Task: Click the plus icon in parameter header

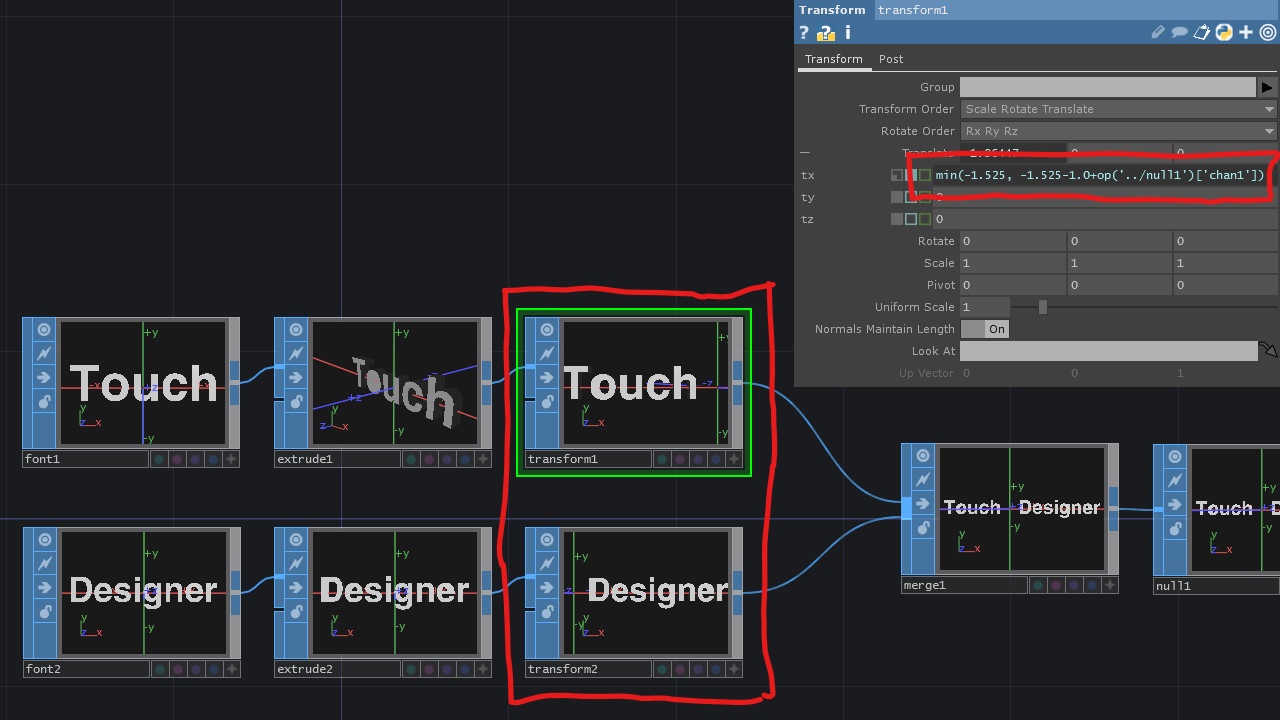Action: (1246, 33)
